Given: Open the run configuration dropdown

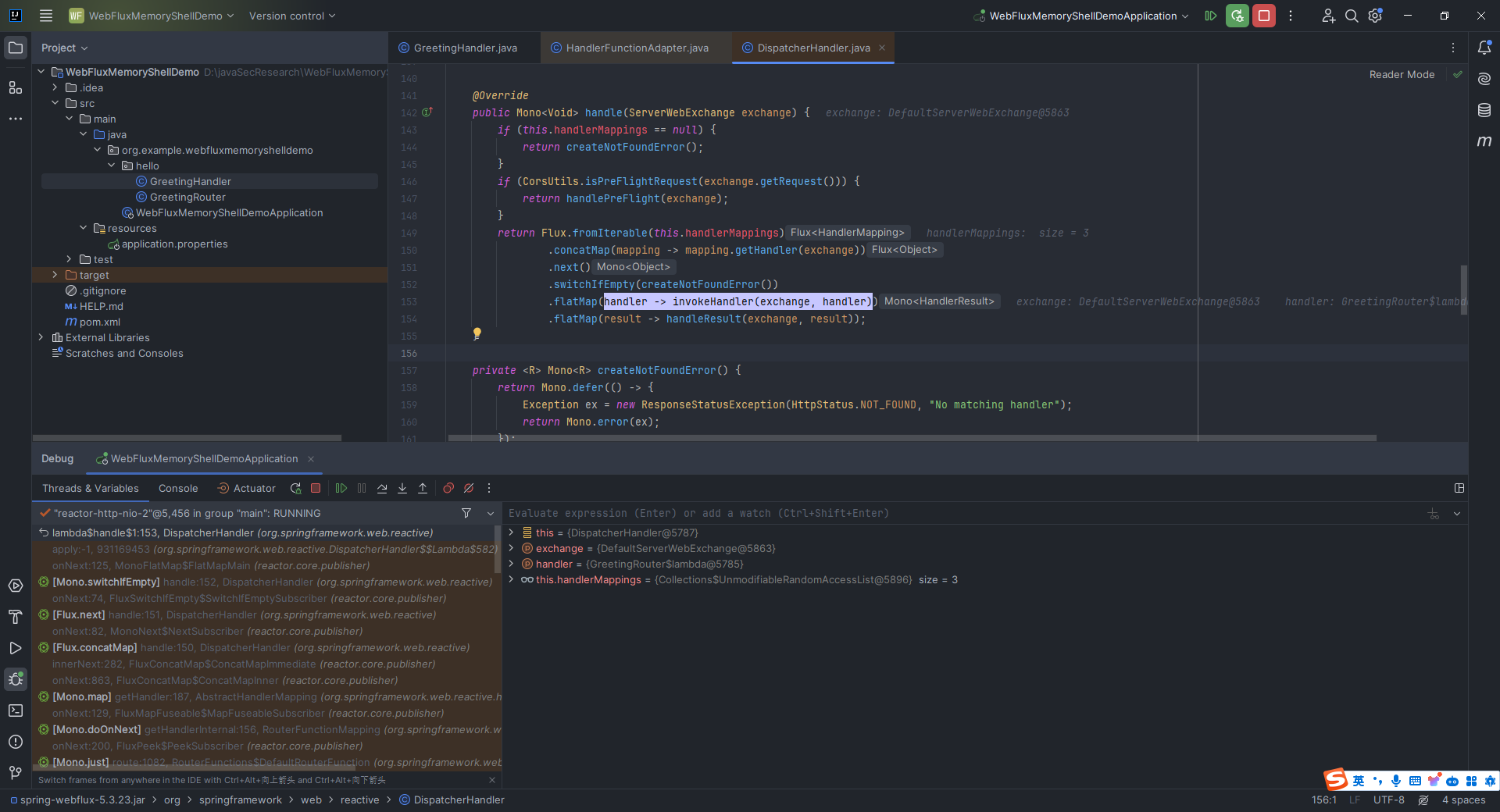Looking at the screenshot, I should (1081, 16).
